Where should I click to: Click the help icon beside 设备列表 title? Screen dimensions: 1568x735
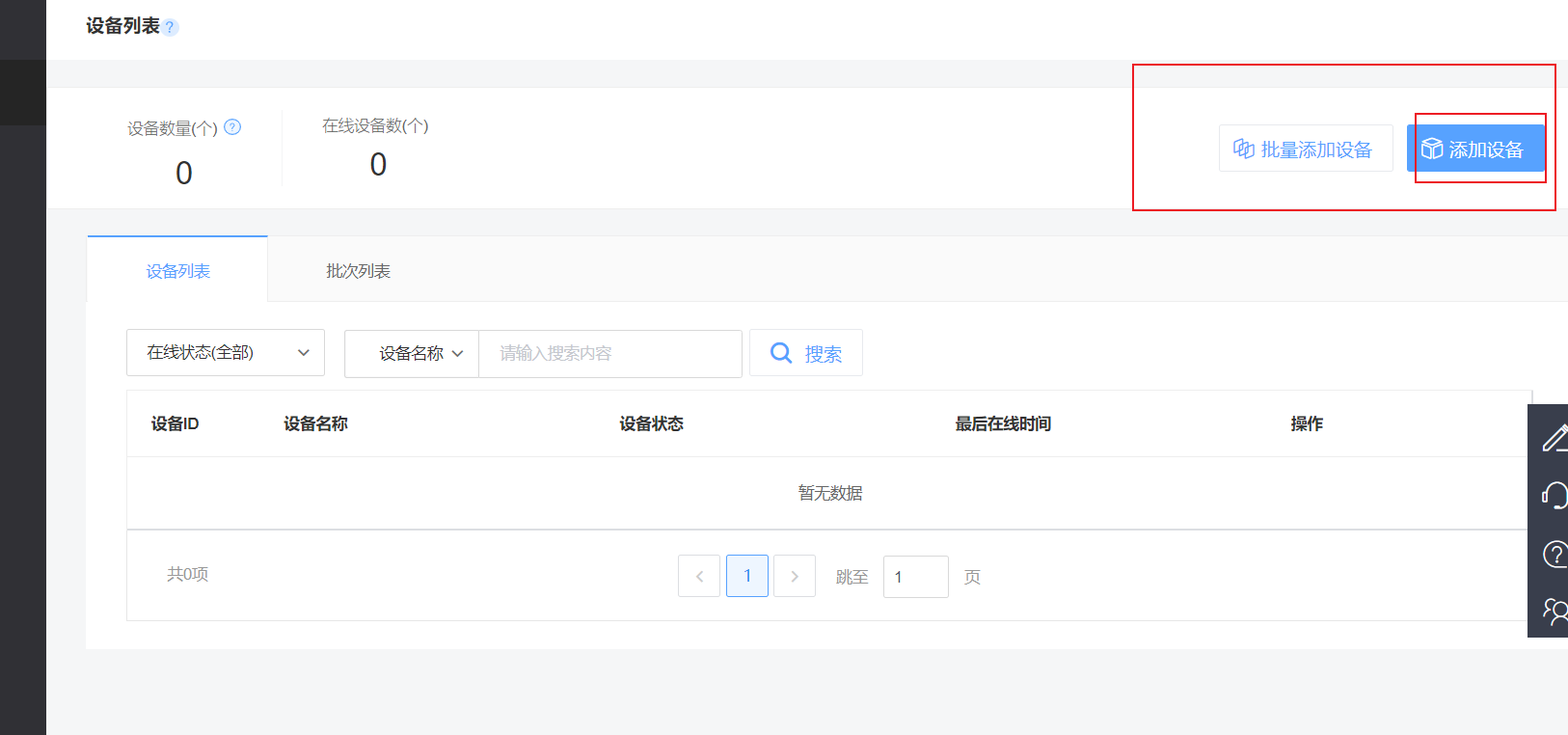pyautogui.click(x=171, y=27)
